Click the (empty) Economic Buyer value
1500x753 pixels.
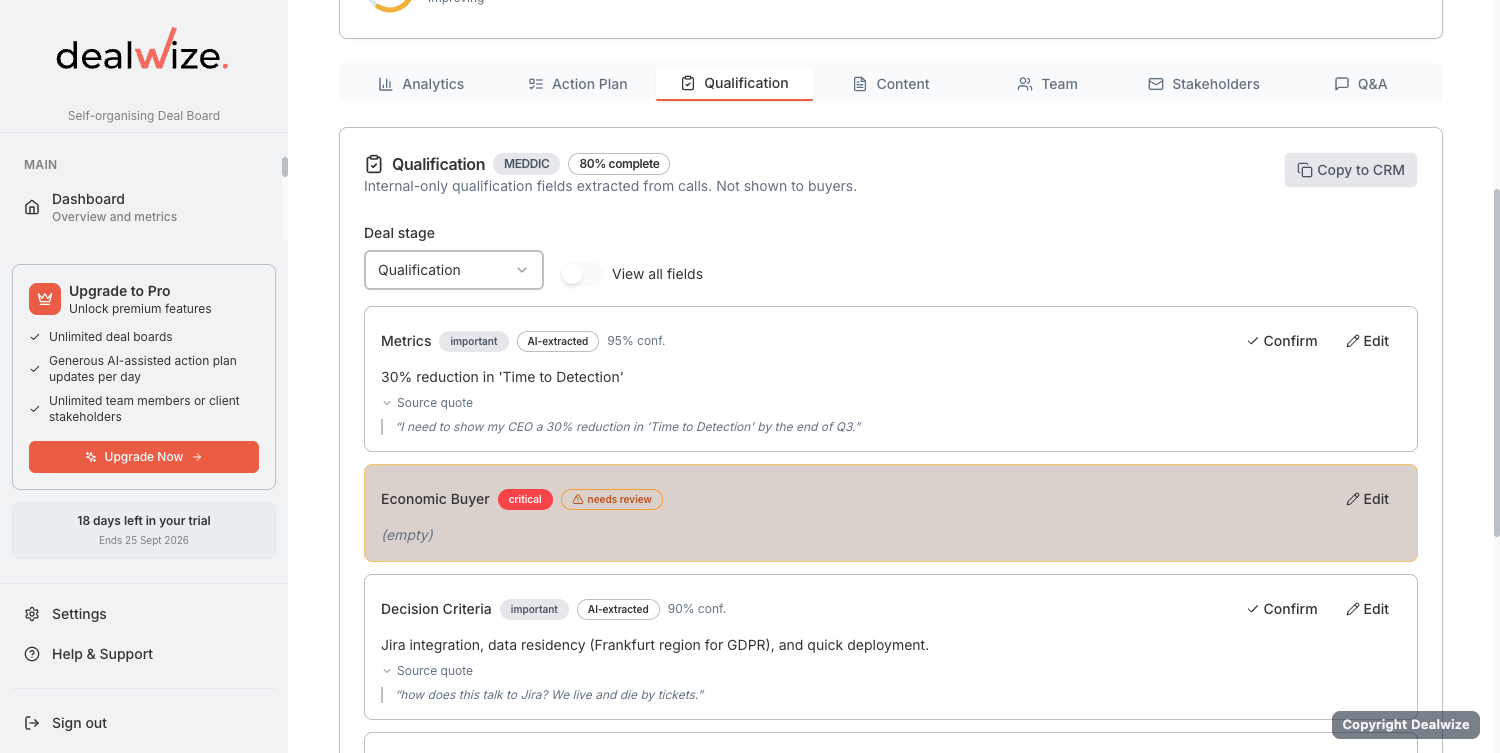pyautogui.click(x=407, y=535)
